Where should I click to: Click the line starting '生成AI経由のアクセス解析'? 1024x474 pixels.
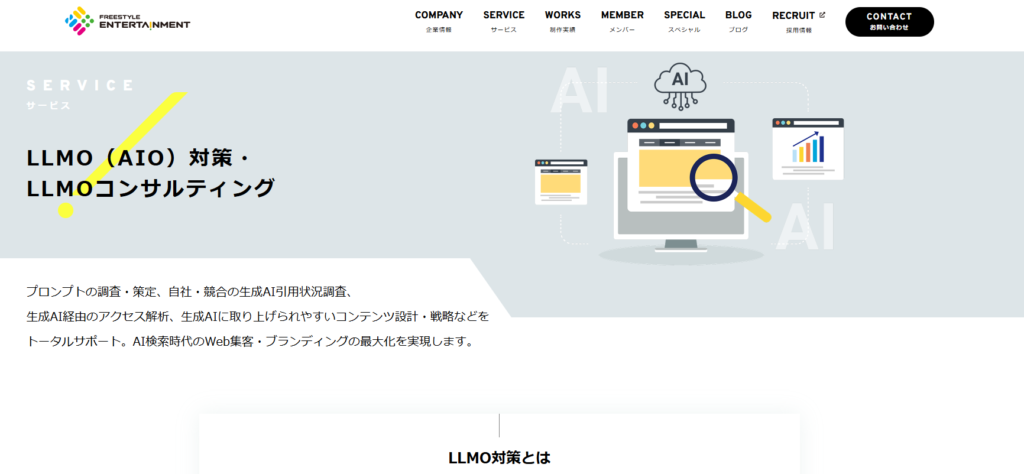[x=257, y=316]
